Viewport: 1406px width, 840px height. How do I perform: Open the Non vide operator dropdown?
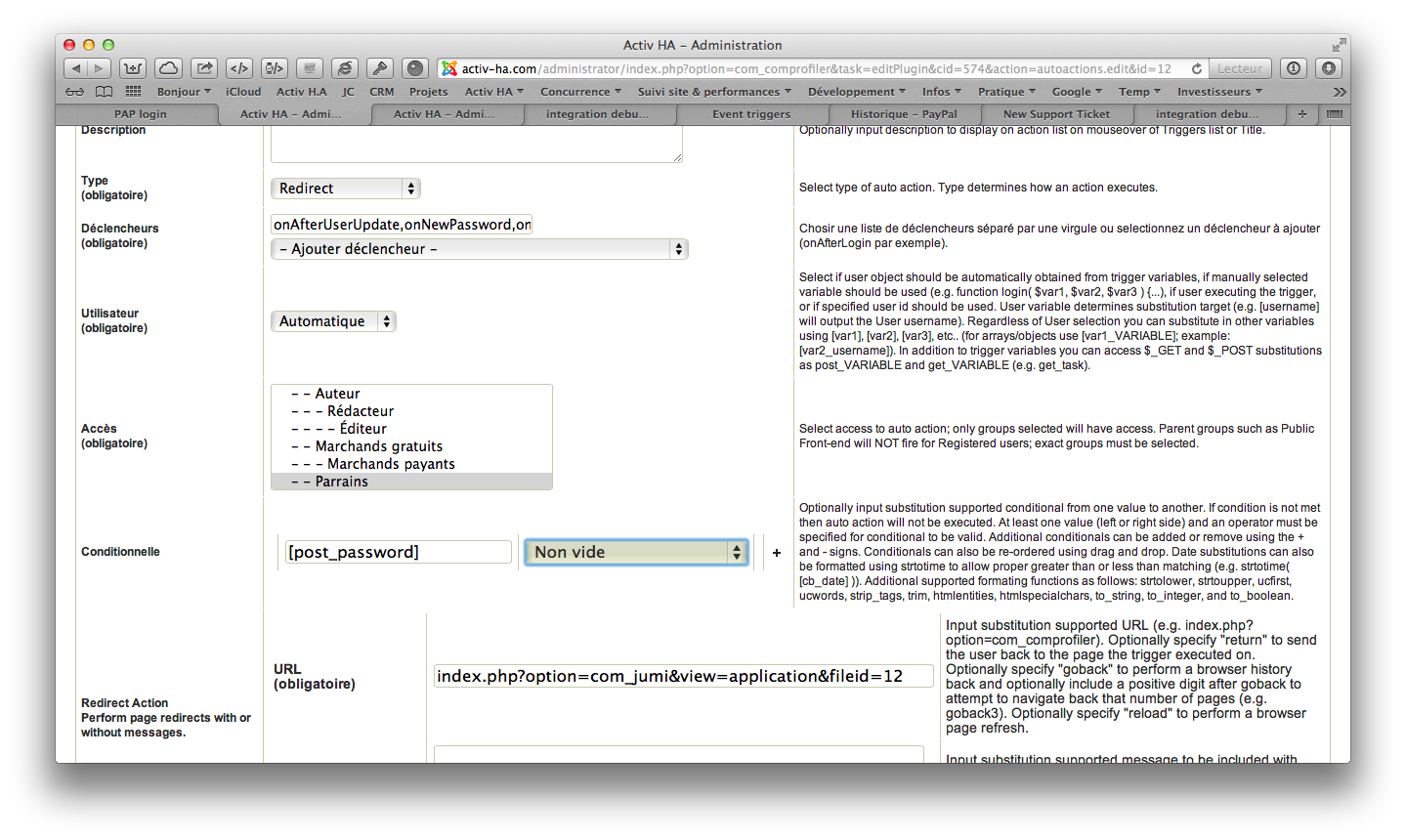[x=636, y=553]
